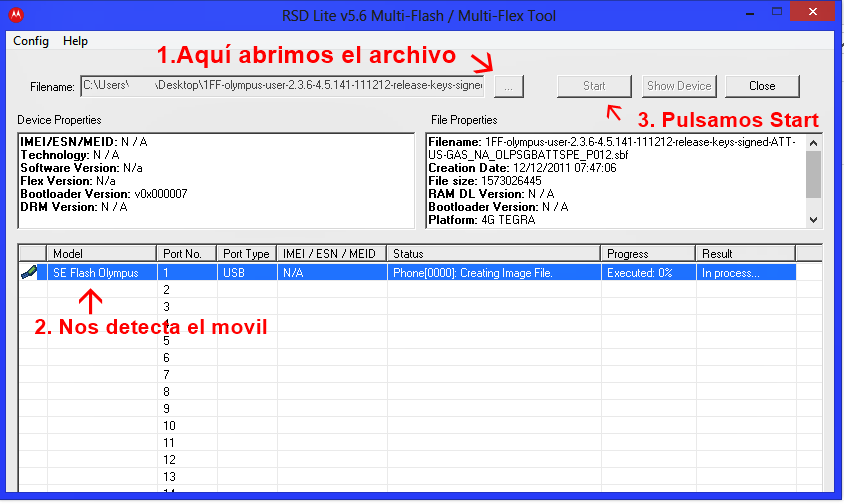Select port number 8 row
The image size is (844, 504).
(x=420, y=391)
